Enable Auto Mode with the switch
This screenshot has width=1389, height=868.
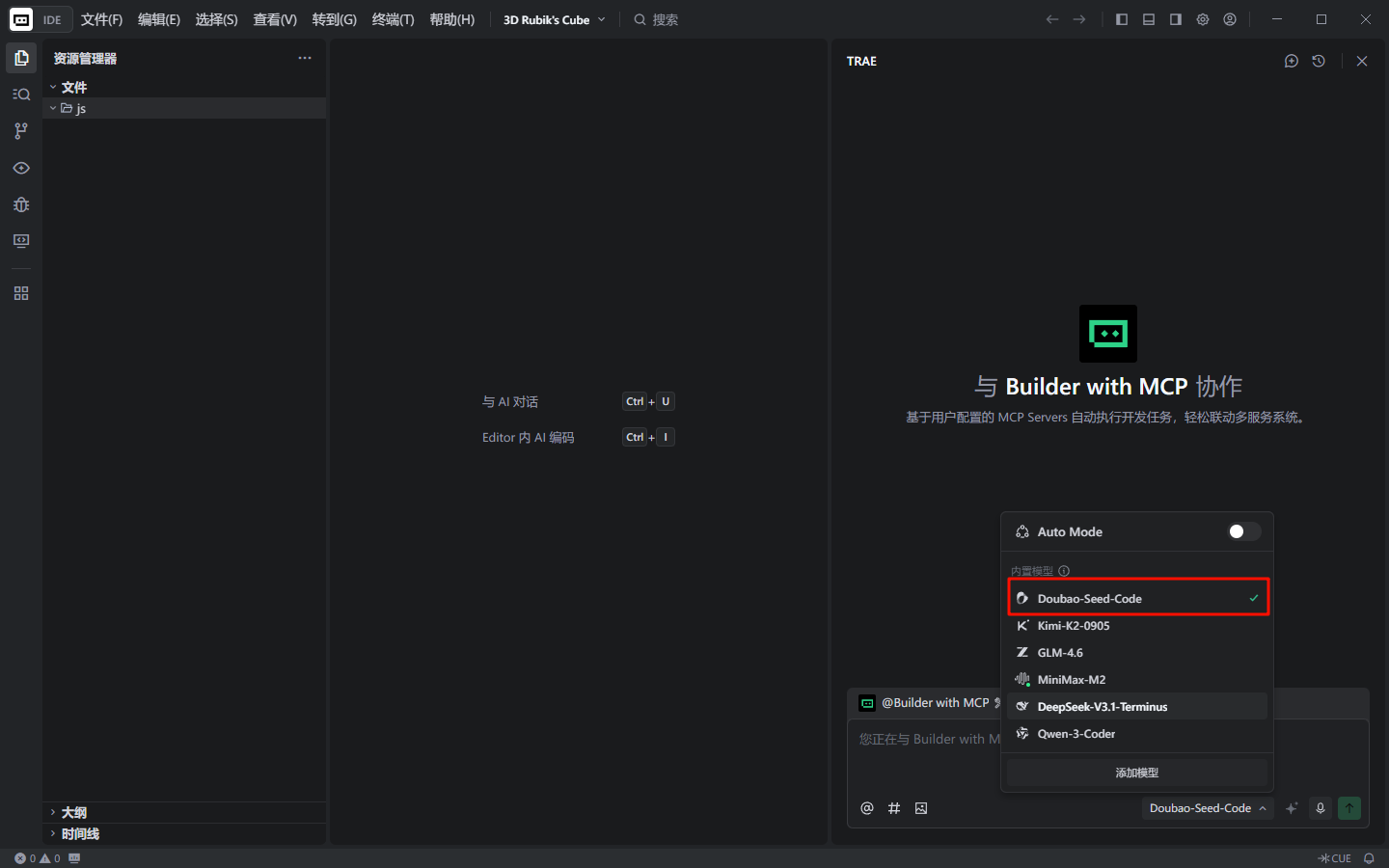click(1243, 531)
